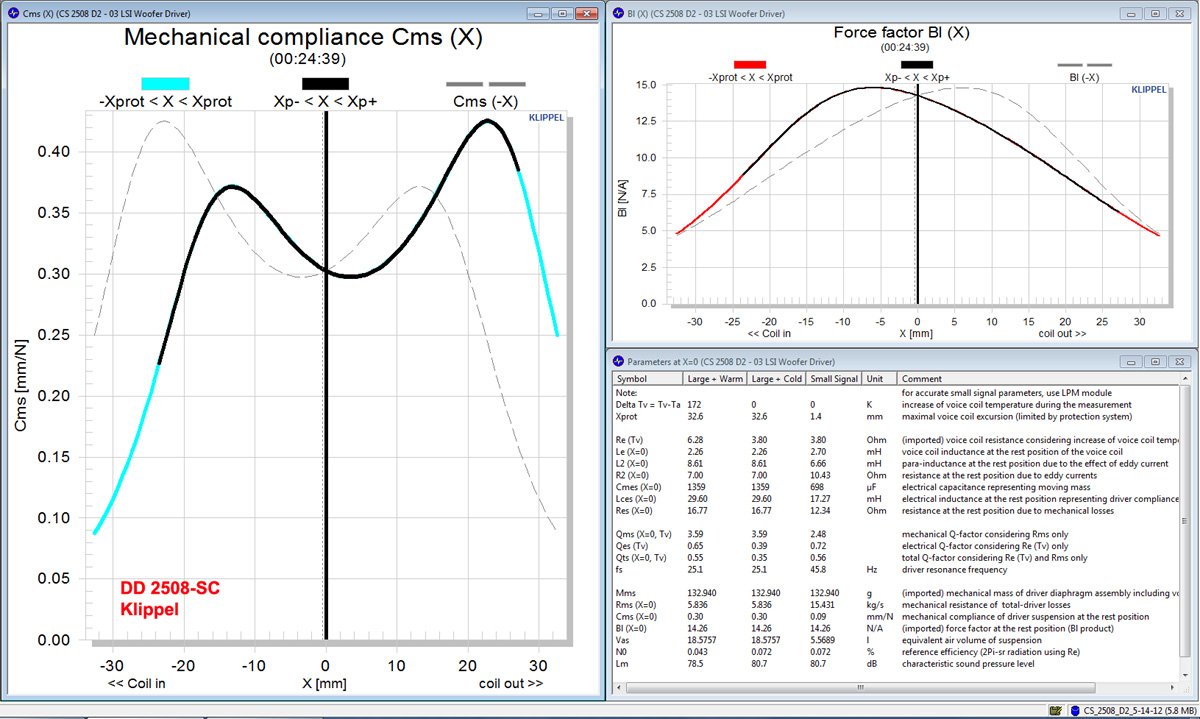Maximize the Parameters at X=0 window
This screenshot has width=1200, height=719.
click(1155, 361)
